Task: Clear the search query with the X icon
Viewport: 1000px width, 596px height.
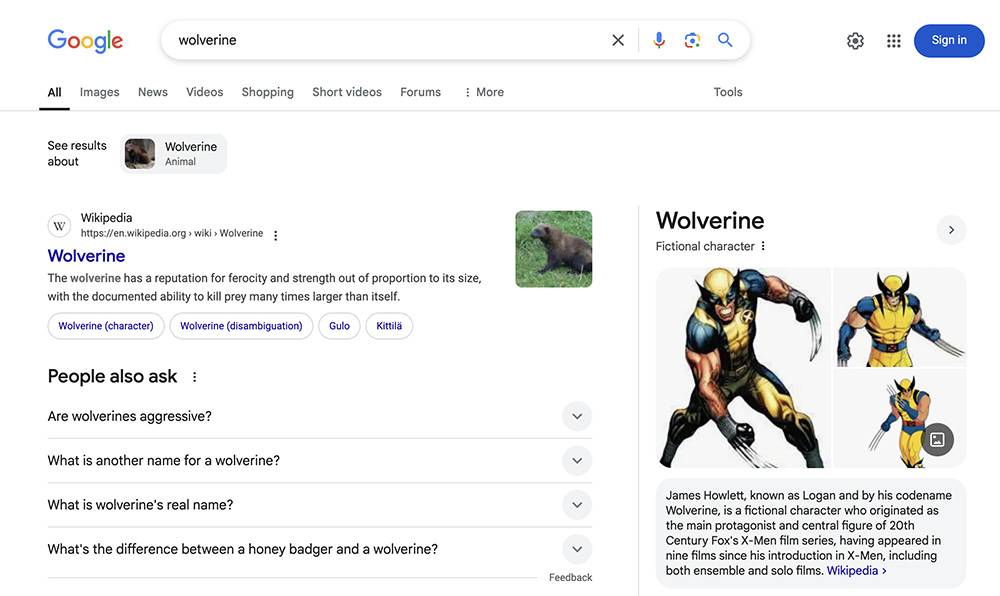Action: [x=618, y=40]
